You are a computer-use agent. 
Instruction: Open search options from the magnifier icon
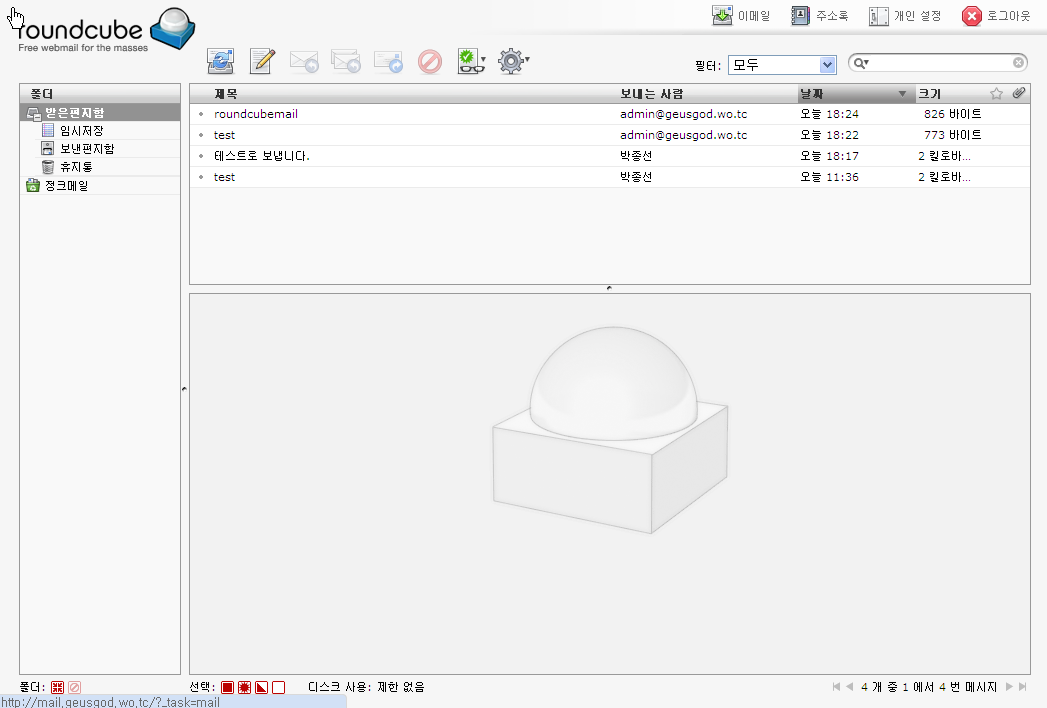pyautogui.click(x=861, y=63)
